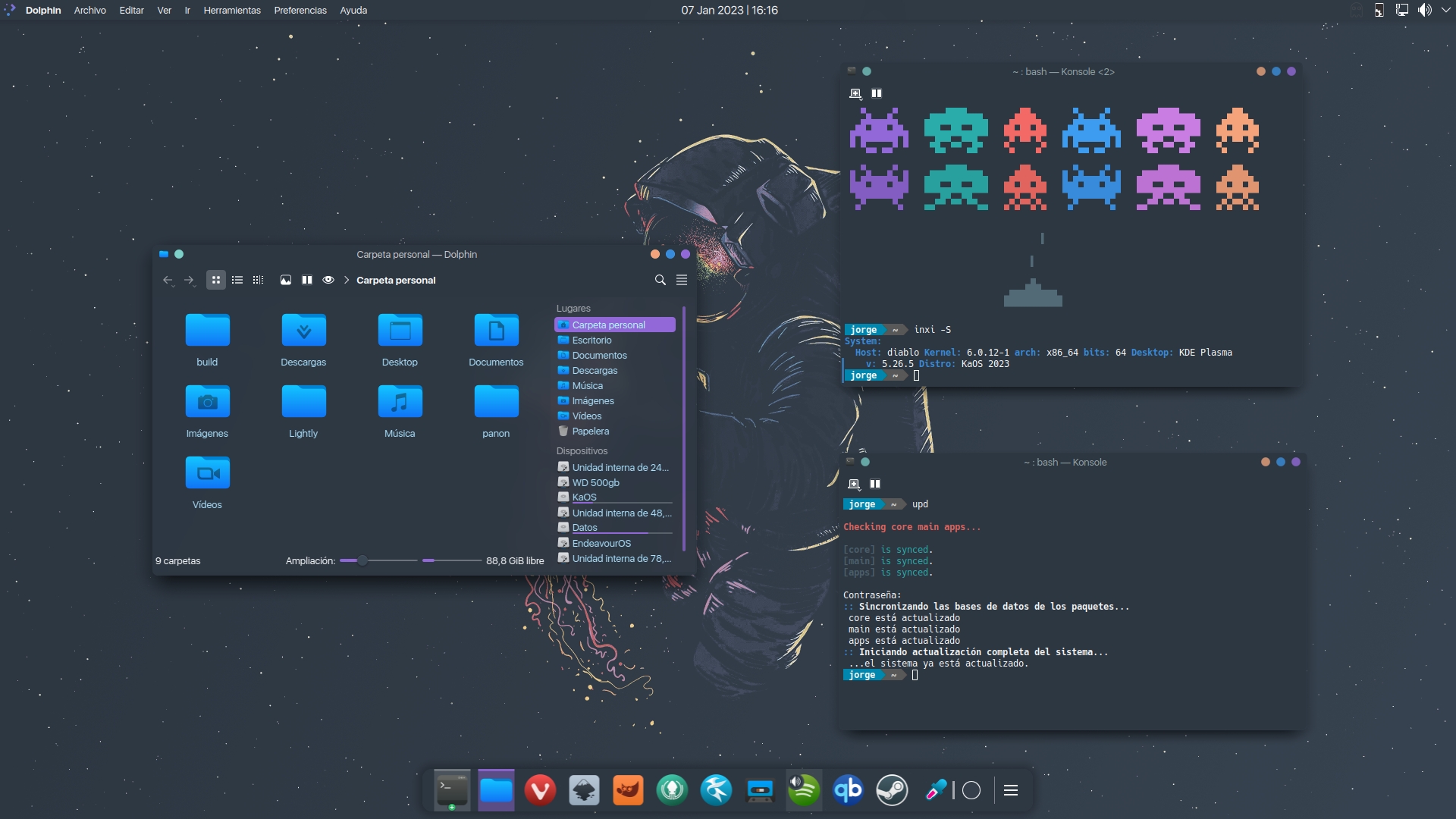Toggle image previews in Dolphin toolbar
Viewport: 1456px width, 819px height.
pyautogui.click(x=286, y=280)
